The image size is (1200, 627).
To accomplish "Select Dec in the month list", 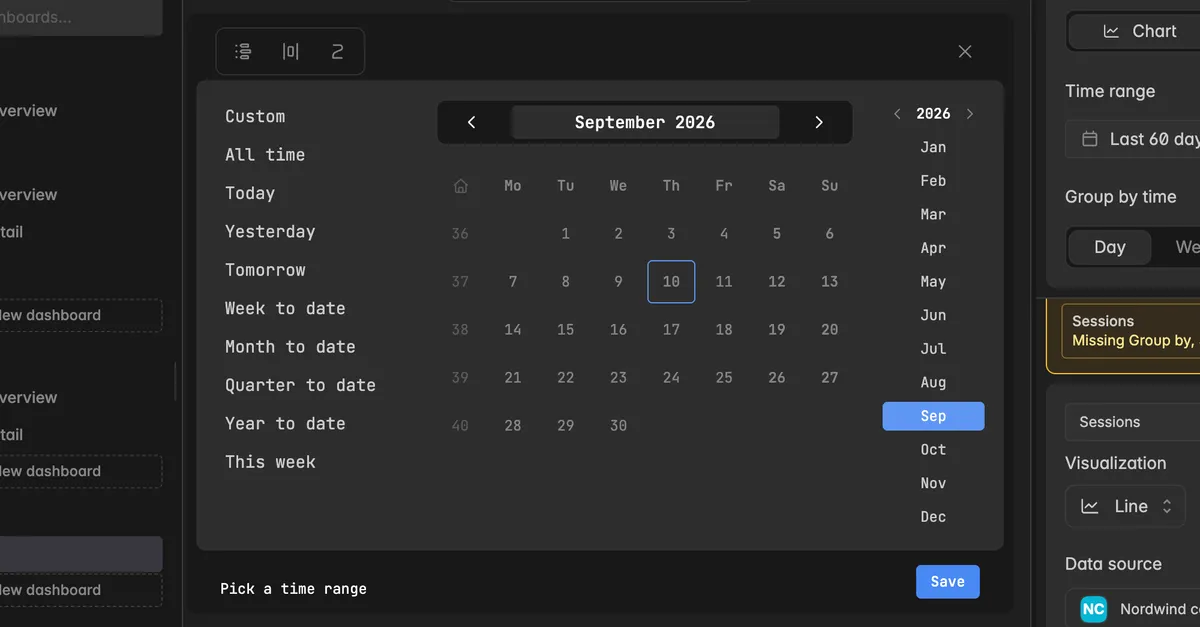I will [x=933, y=517].
